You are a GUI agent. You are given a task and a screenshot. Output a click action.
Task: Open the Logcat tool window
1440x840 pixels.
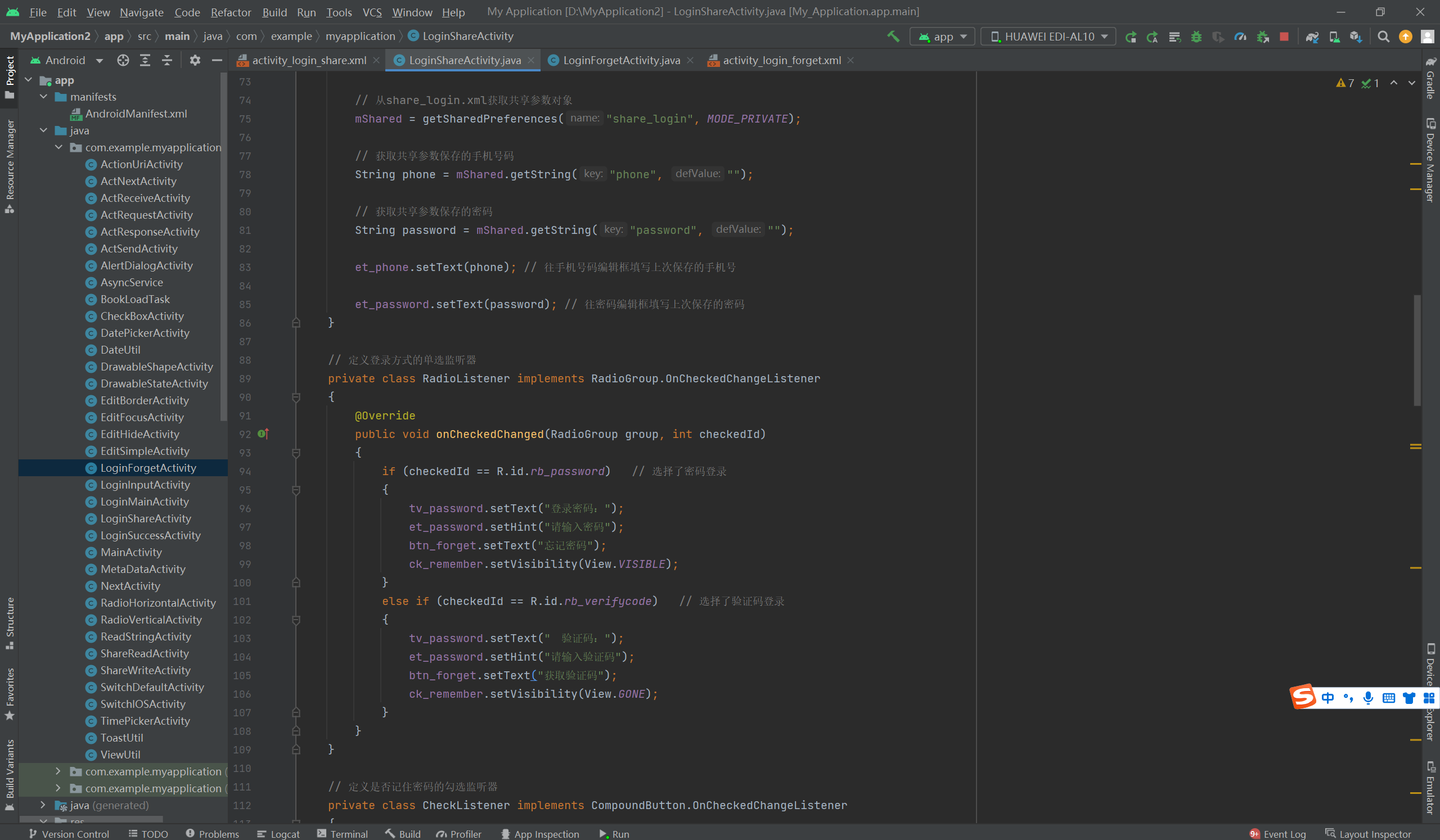(279, 834)
